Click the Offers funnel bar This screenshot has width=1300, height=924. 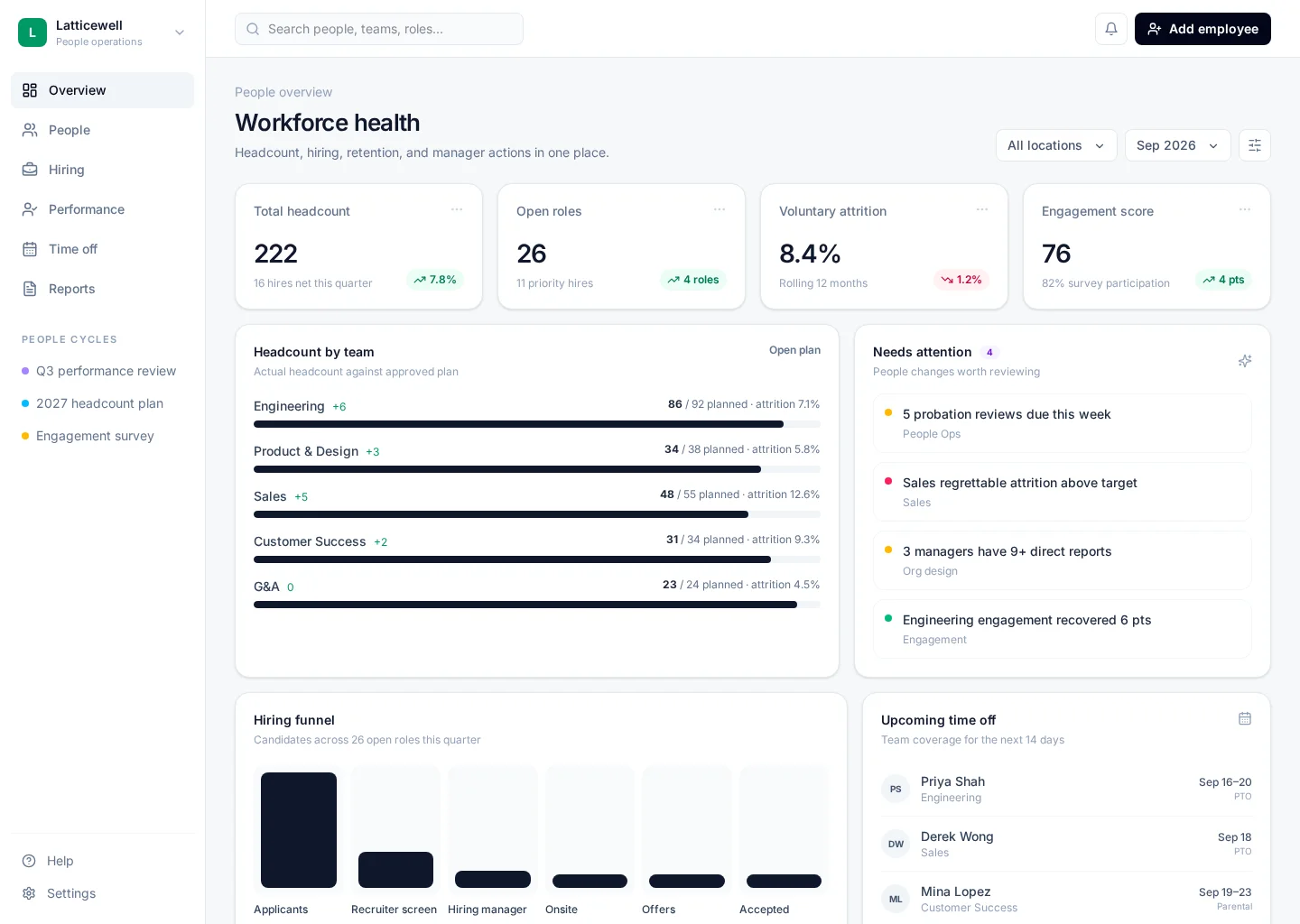[687, 881]
